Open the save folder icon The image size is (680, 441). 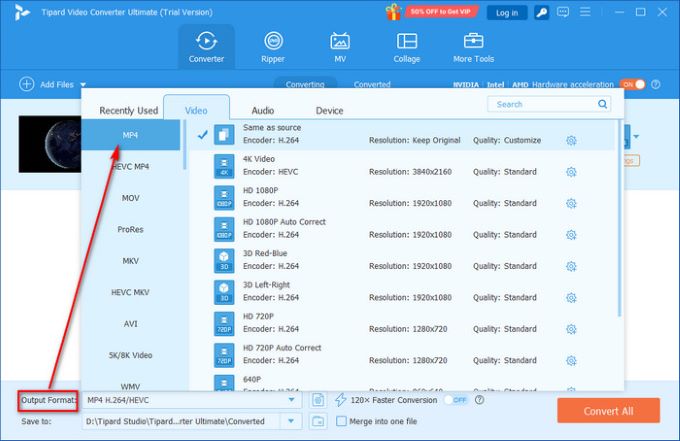click(317, 421)
